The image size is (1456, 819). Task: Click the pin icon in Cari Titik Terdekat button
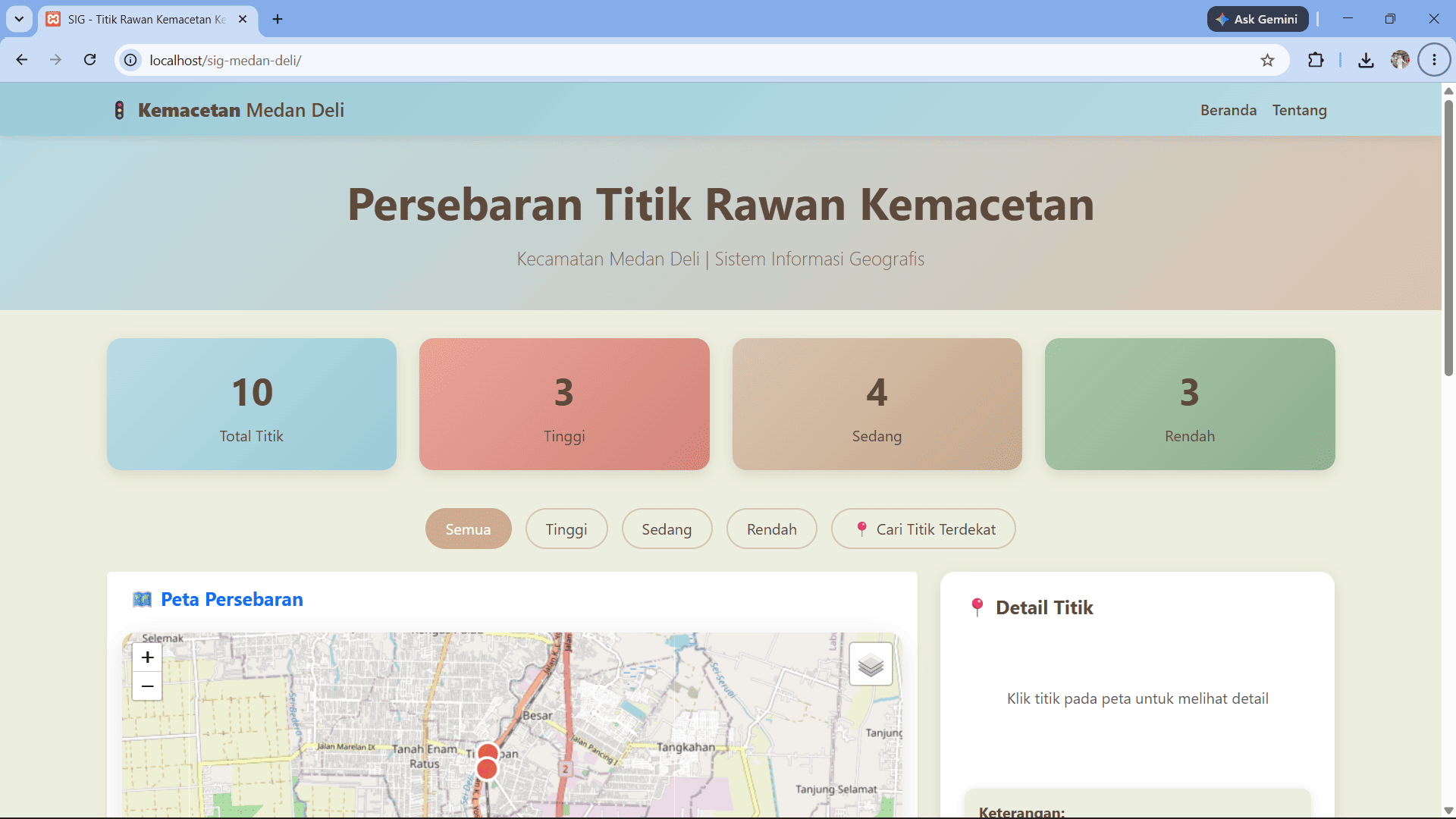(861, 529)
